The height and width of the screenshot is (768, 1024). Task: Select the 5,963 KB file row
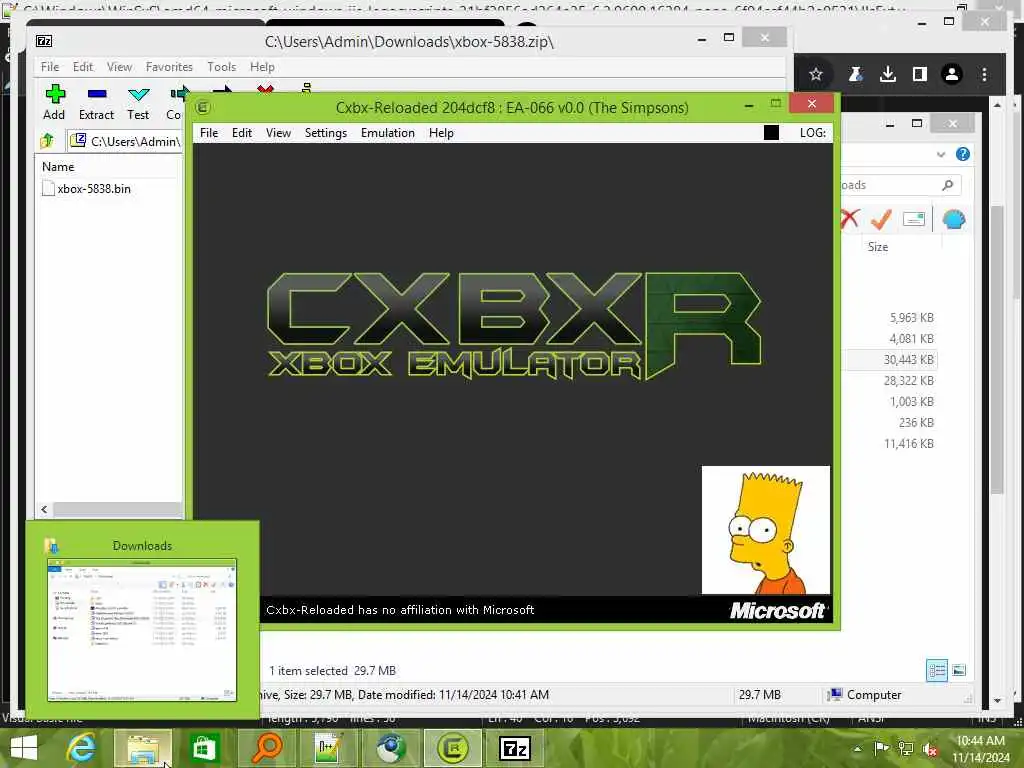(x=911, y=318)
